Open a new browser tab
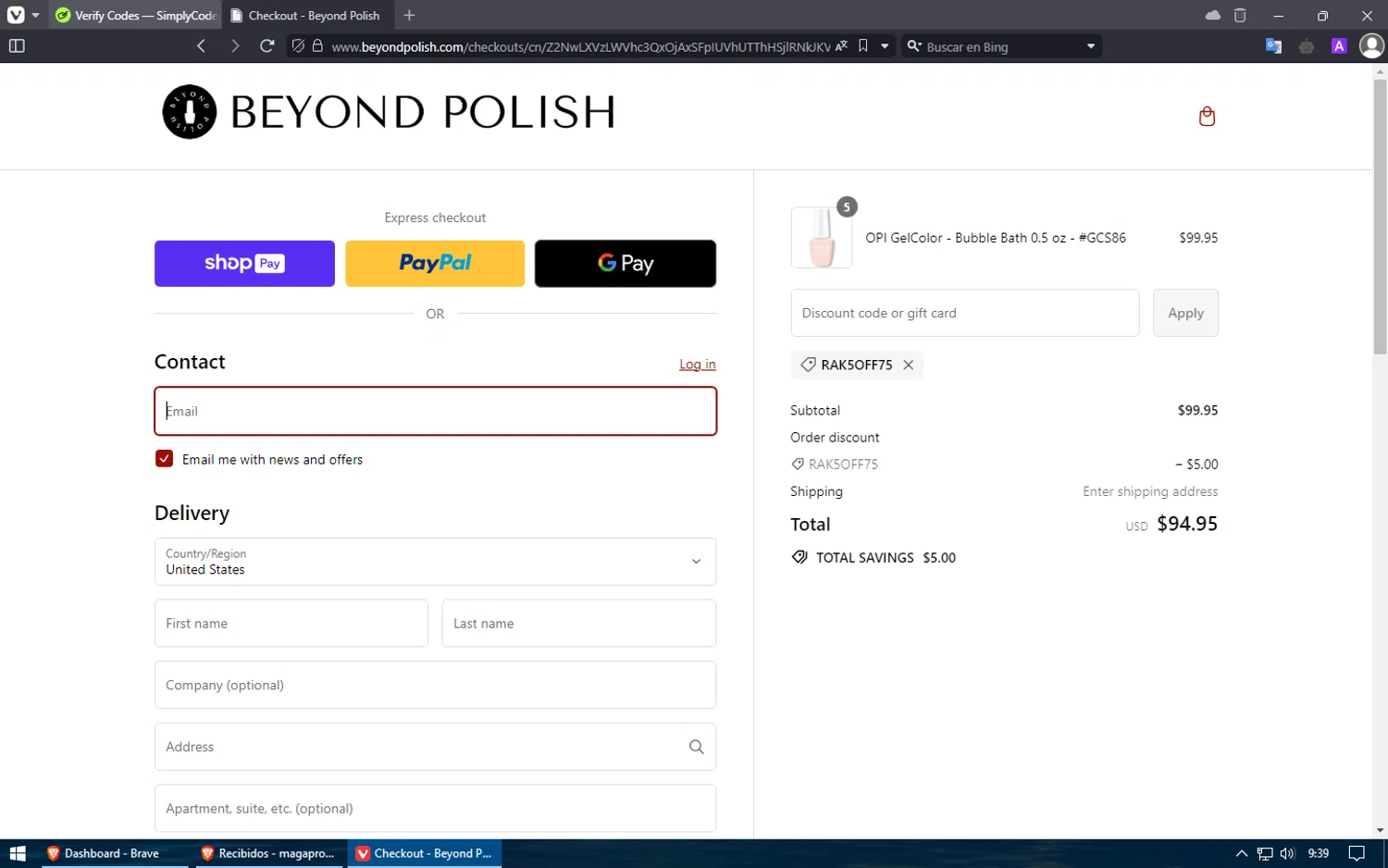1388x868 pixels. click(x=409, y=15)
